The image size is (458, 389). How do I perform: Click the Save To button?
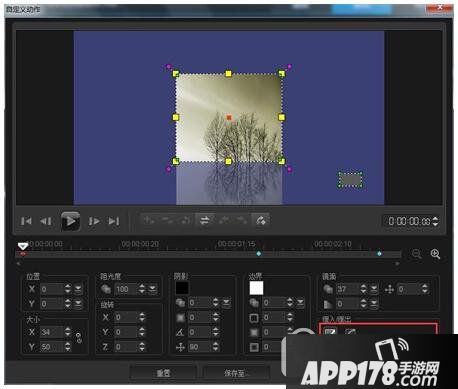[236, 373]
